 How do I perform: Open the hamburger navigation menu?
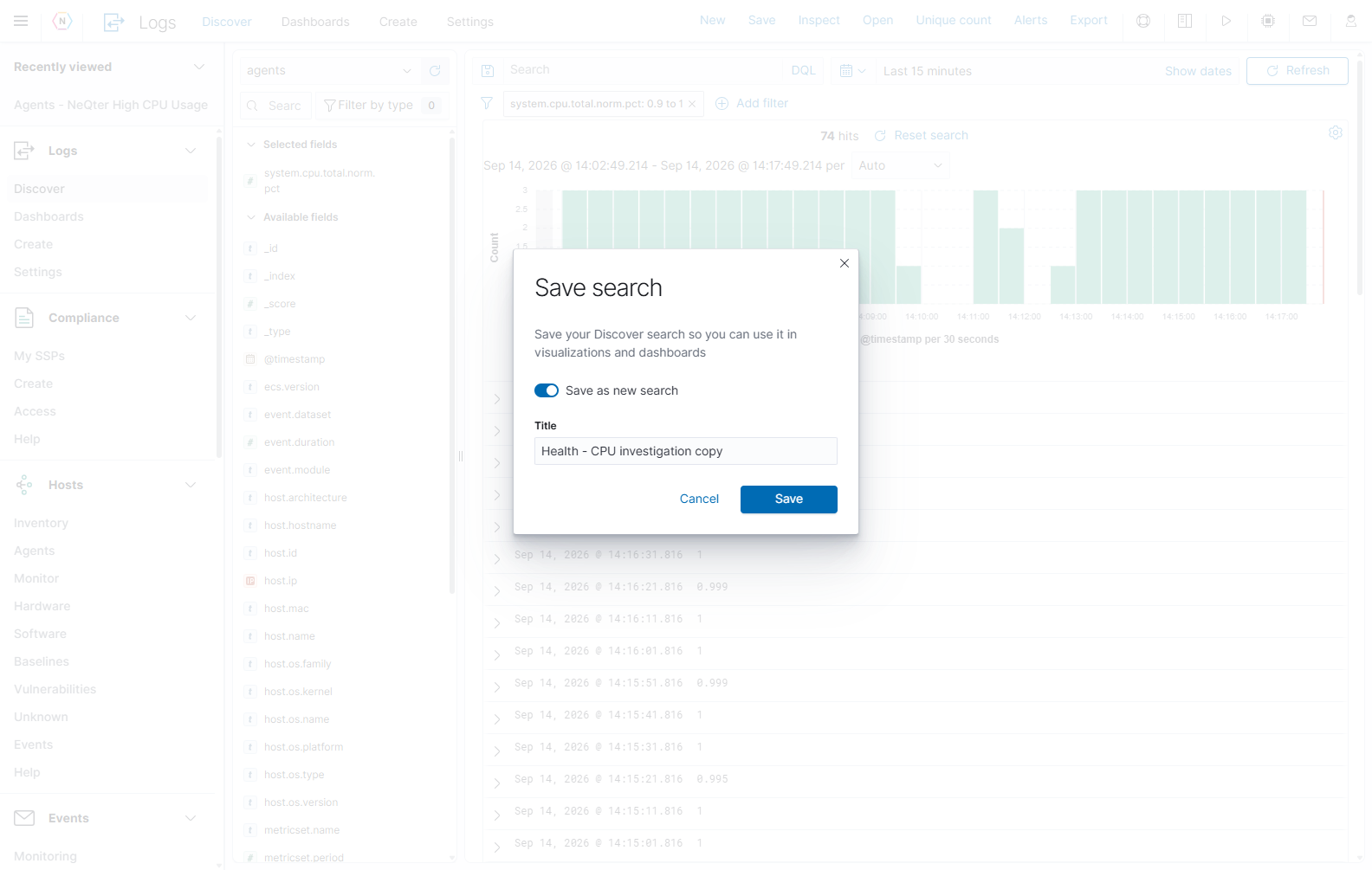tap(21, 21)
